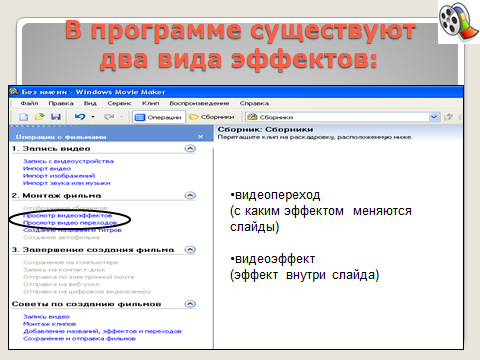Open the Файл menu
The width and height of the screenshot is (480, 360).
click(x=29, y=104)
